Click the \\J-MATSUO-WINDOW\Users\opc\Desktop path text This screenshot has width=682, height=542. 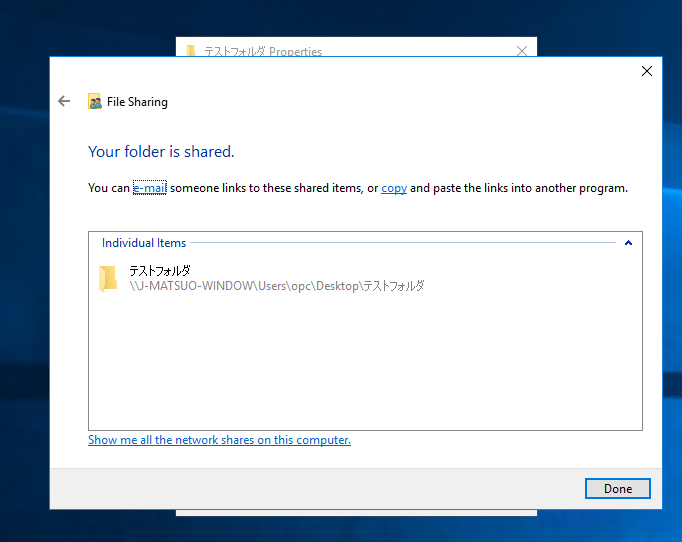point(277,286)
